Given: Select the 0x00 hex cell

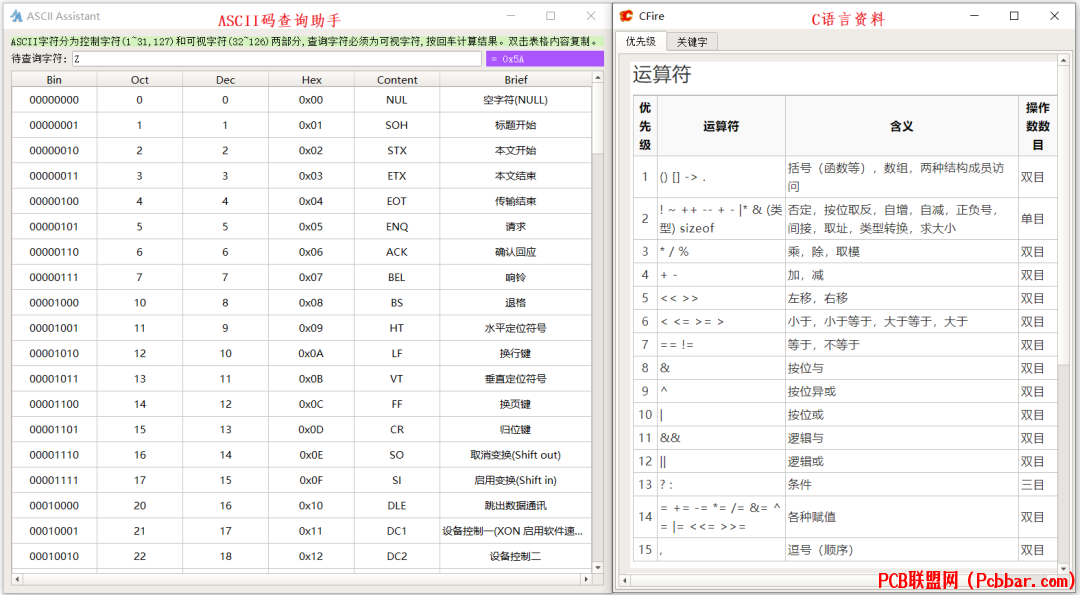Looking at the screenshot, I should [311, 100].
